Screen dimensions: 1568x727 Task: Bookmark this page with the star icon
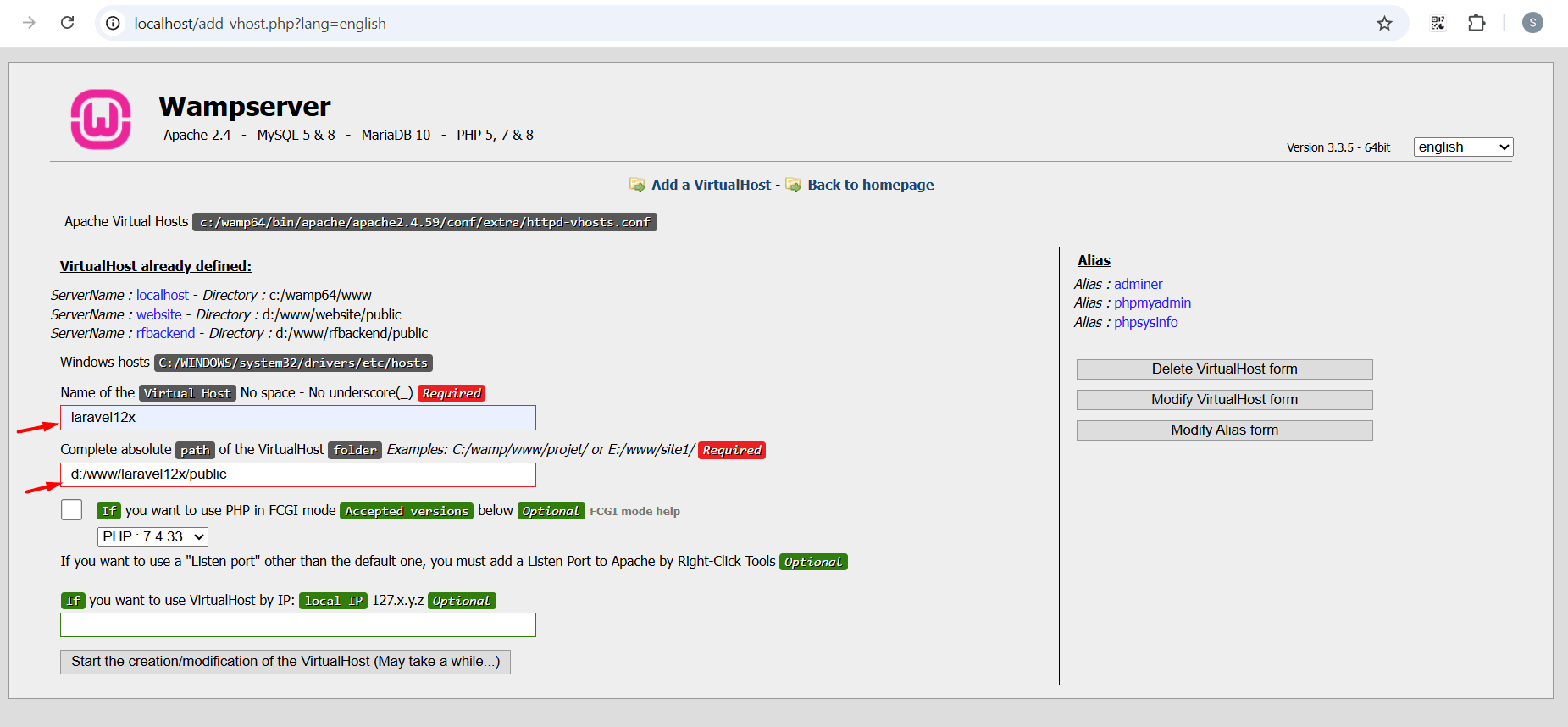click(x=1384, y=23)
